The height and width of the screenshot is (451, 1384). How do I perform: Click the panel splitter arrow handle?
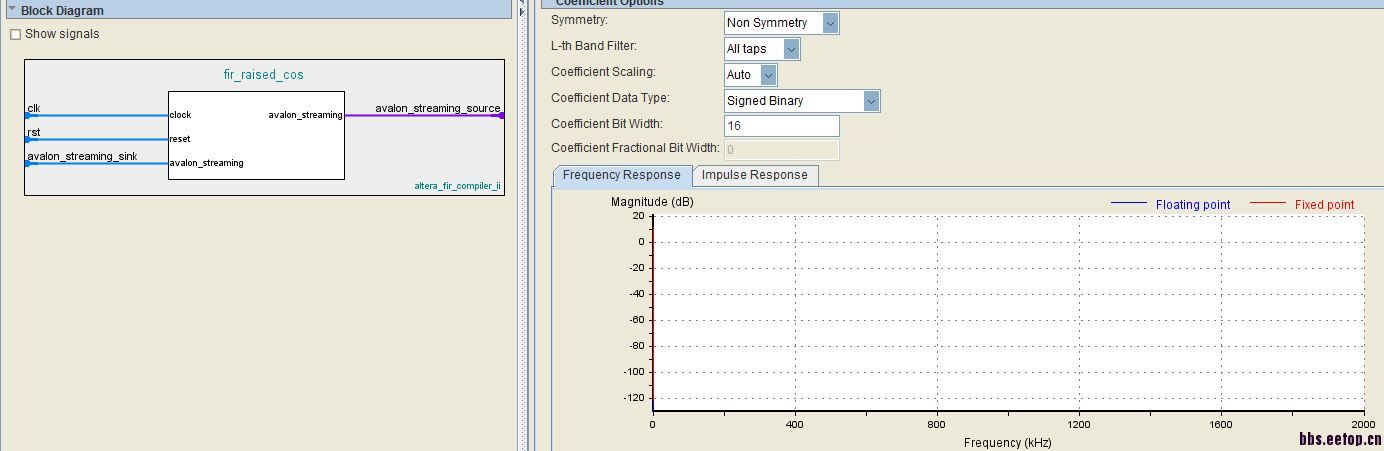522,11
